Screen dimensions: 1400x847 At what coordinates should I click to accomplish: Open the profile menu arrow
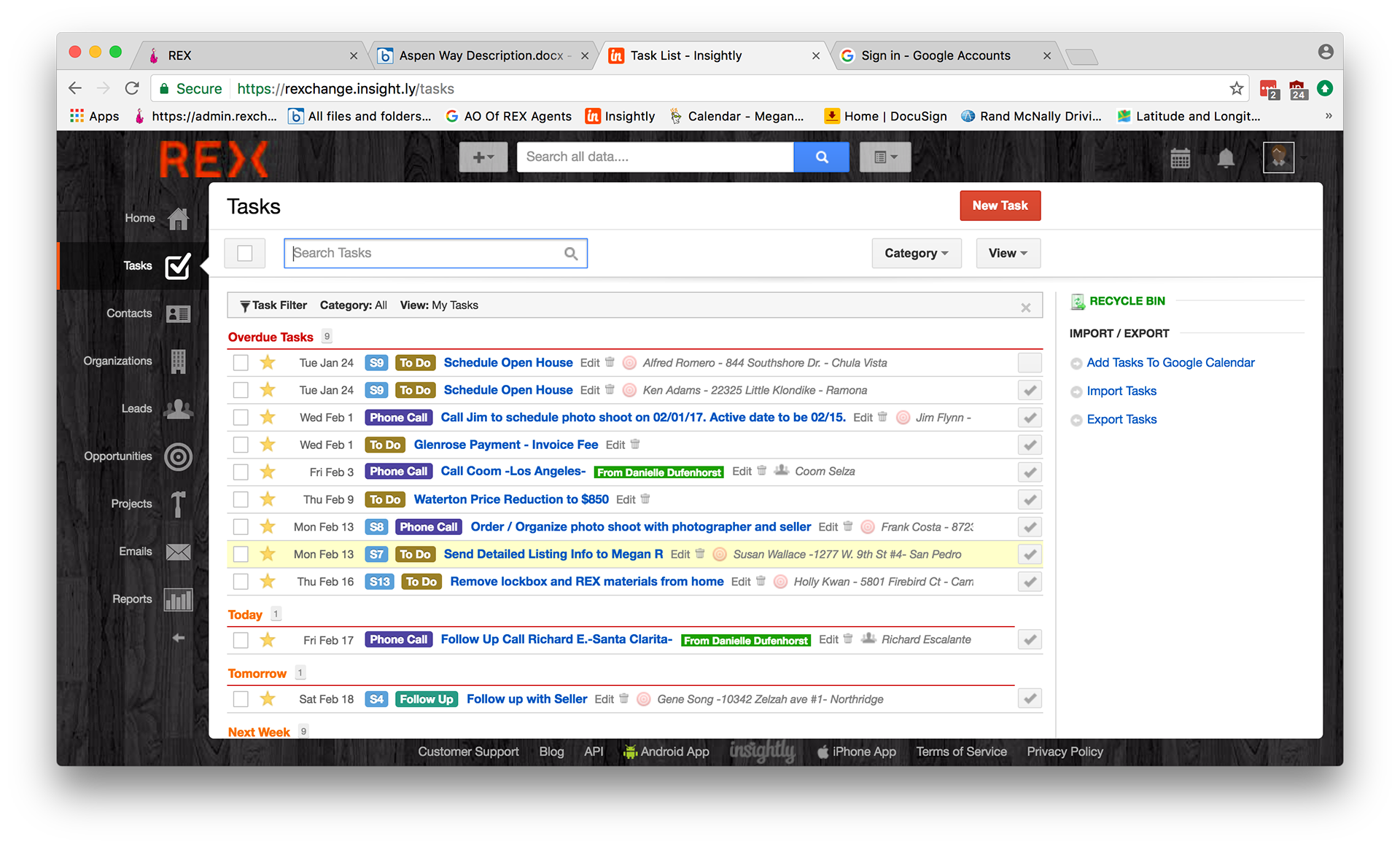[1304, 157]
